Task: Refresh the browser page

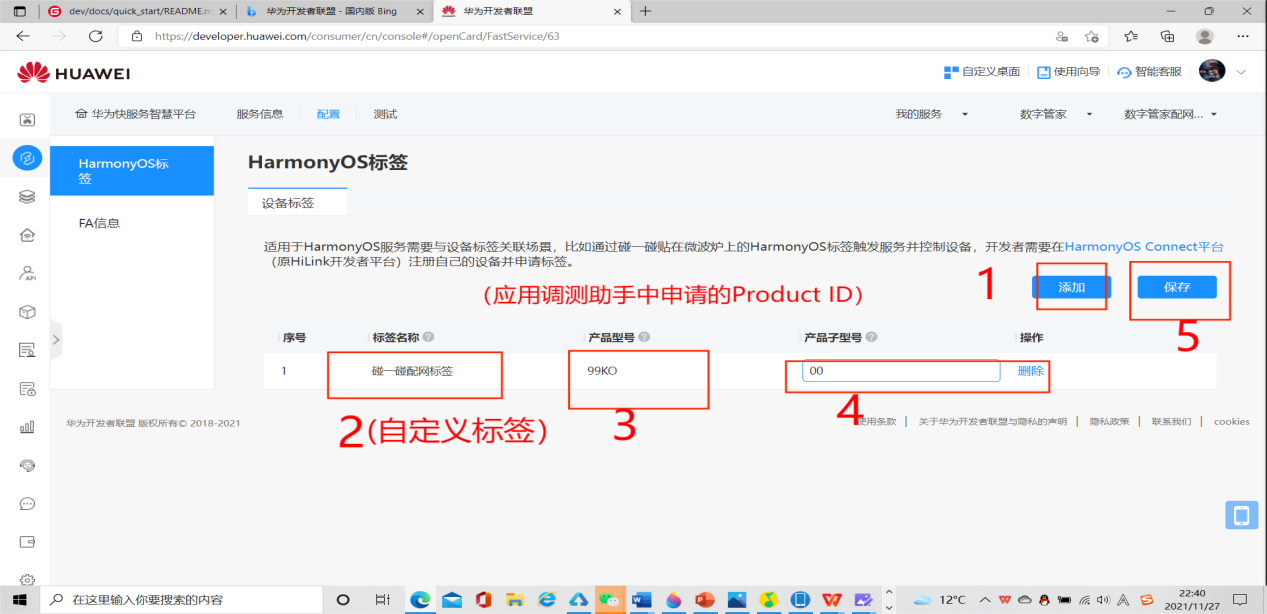Action: pyautogui.click(x=96, y=36)
